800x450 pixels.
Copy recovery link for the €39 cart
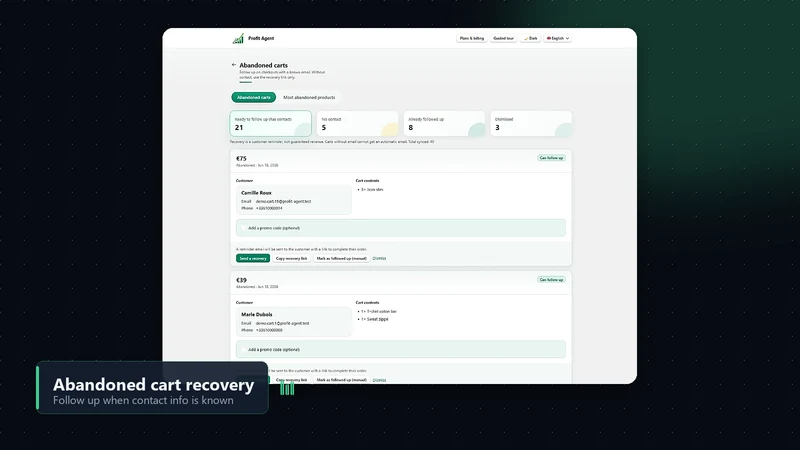click(x=291, y=380)
